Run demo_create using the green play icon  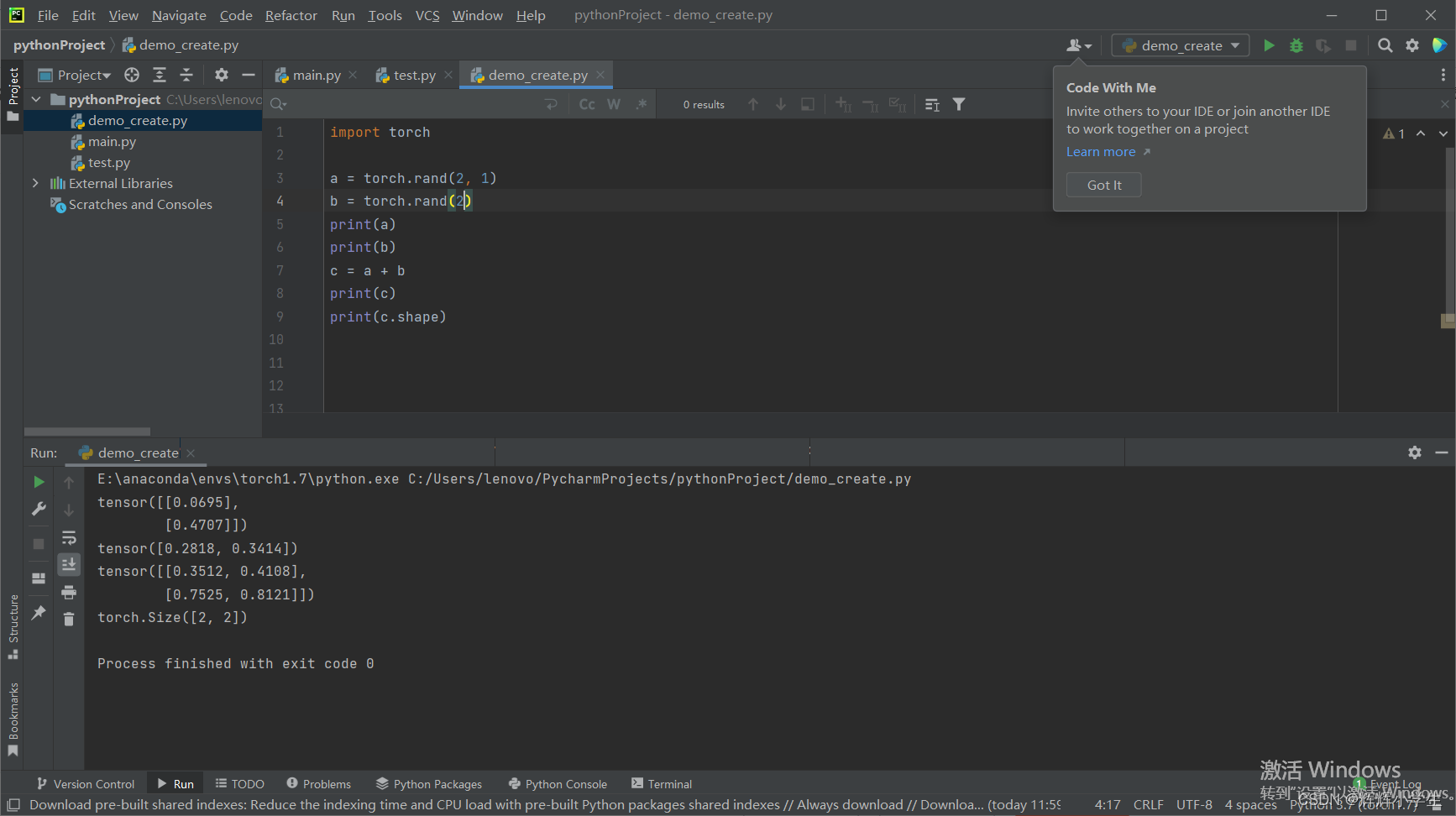tap(1269, 45)
